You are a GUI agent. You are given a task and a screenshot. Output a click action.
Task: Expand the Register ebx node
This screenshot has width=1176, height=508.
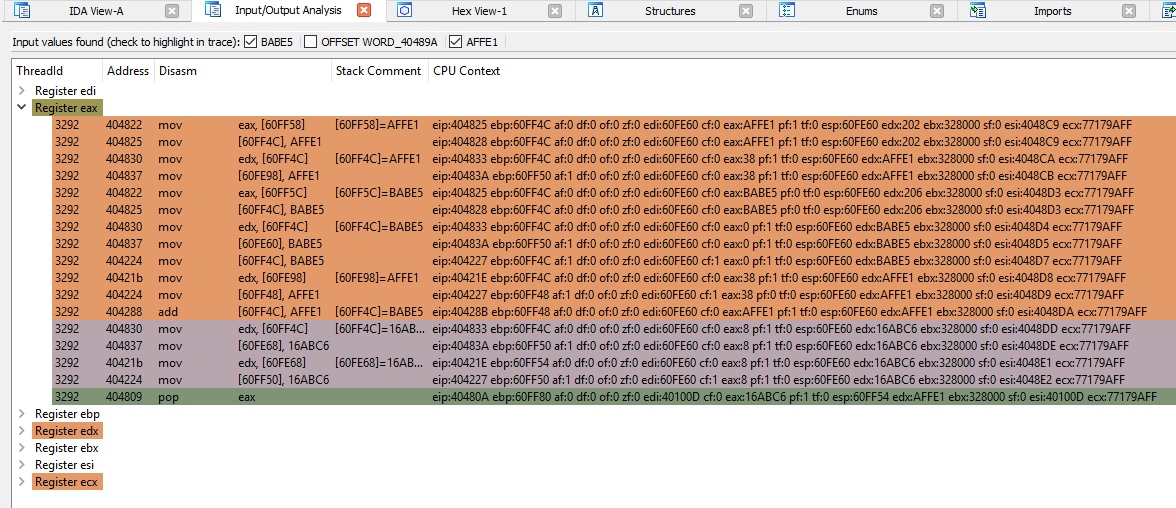(x=22, y=448)
